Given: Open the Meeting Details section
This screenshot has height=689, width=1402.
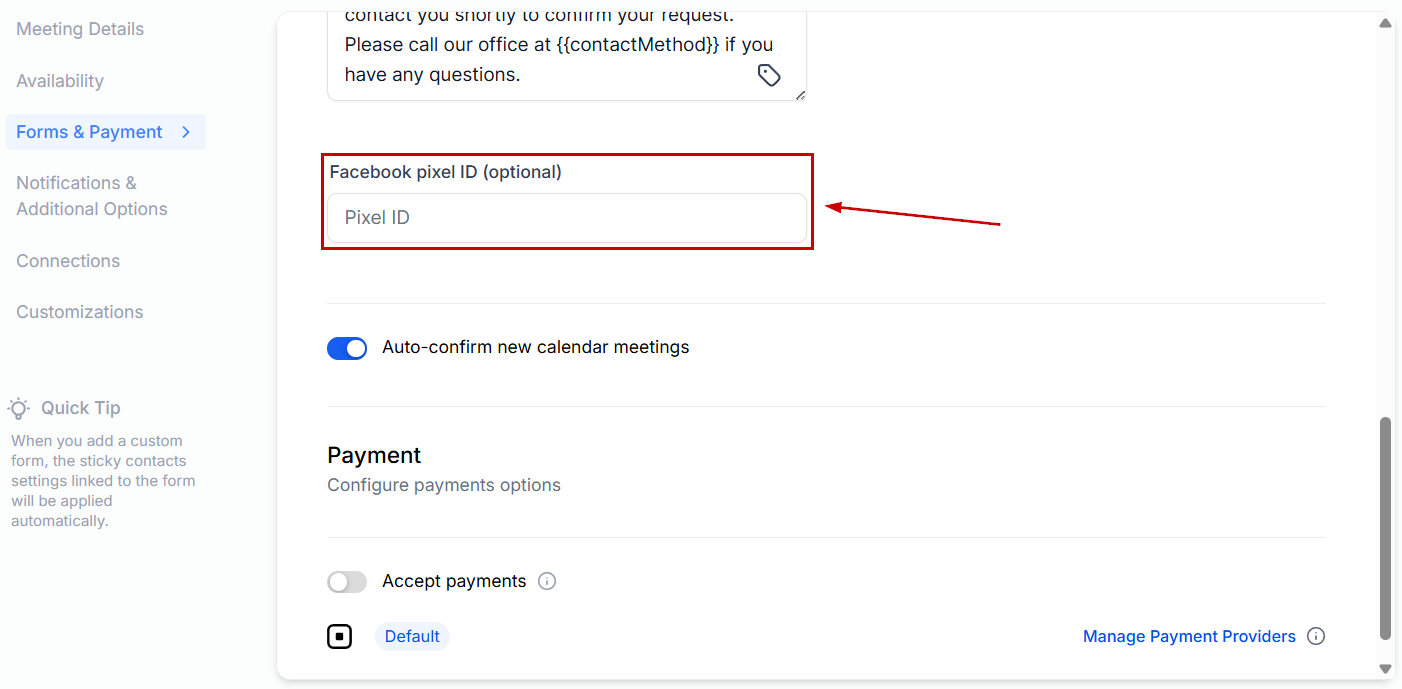Looking at the screenshot, I should click(80, 29).
